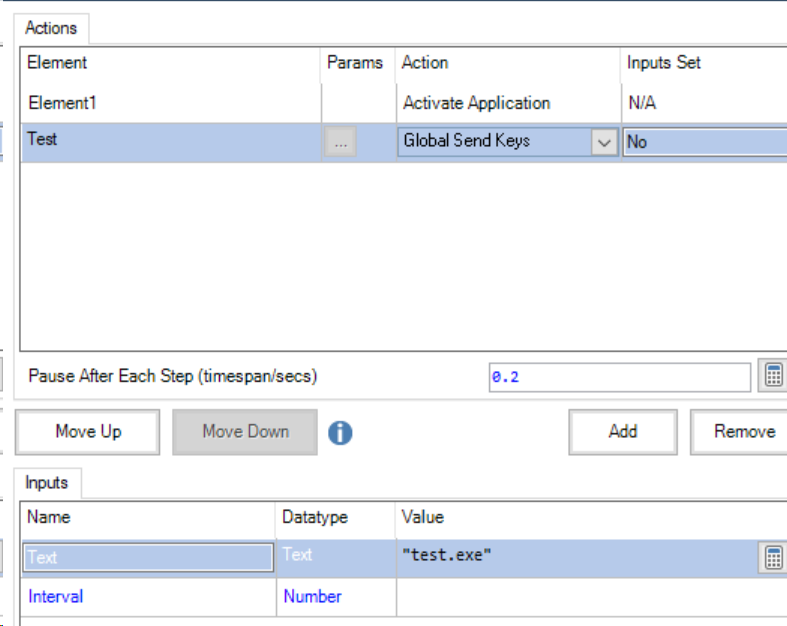Viewport: 787px width, 626px height.
Task: Click Add to create new action
Action: click(x=622, y=432)
